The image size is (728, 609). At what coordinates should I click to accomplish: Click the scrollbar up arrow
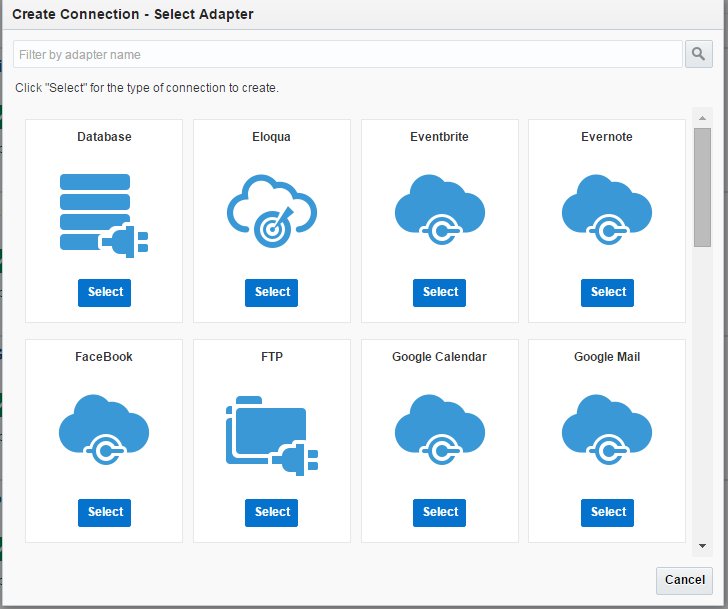pos(702,118)
